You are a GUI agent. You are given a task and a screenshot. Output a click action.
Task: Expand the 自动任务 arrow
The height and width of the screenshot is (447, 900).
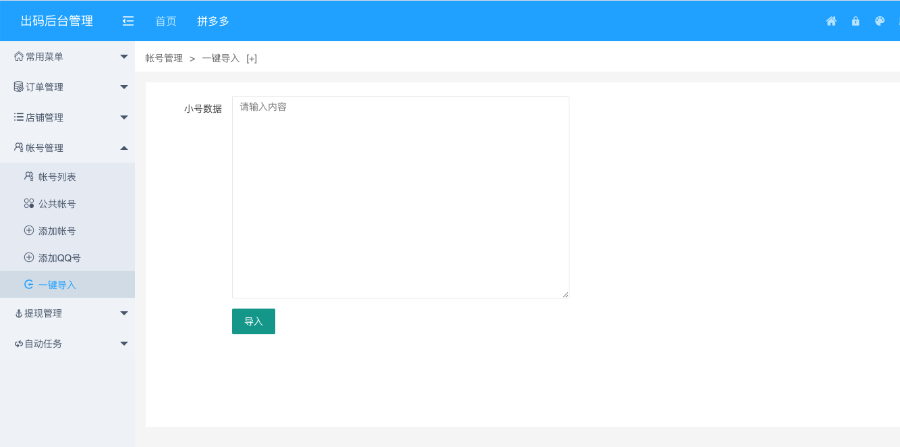click(x=124, y=344)
